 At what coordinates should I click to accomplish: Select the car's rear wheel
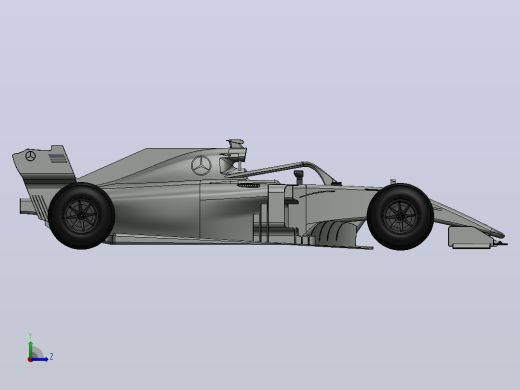[x=81, y=216]
